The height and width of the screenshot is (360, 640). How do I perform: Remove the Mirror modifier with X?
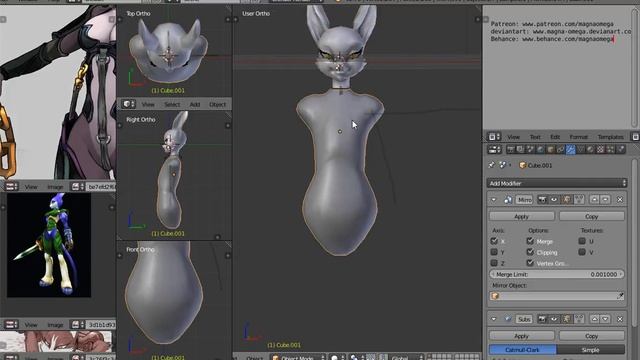pyautogui.click(x=620, y=200)
